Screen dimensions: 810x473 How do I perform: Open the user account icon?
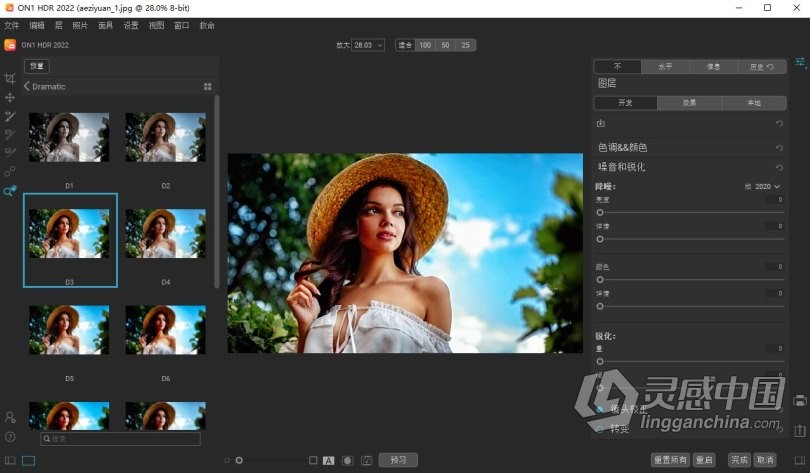pyautogui.click(x=10, y=417)
